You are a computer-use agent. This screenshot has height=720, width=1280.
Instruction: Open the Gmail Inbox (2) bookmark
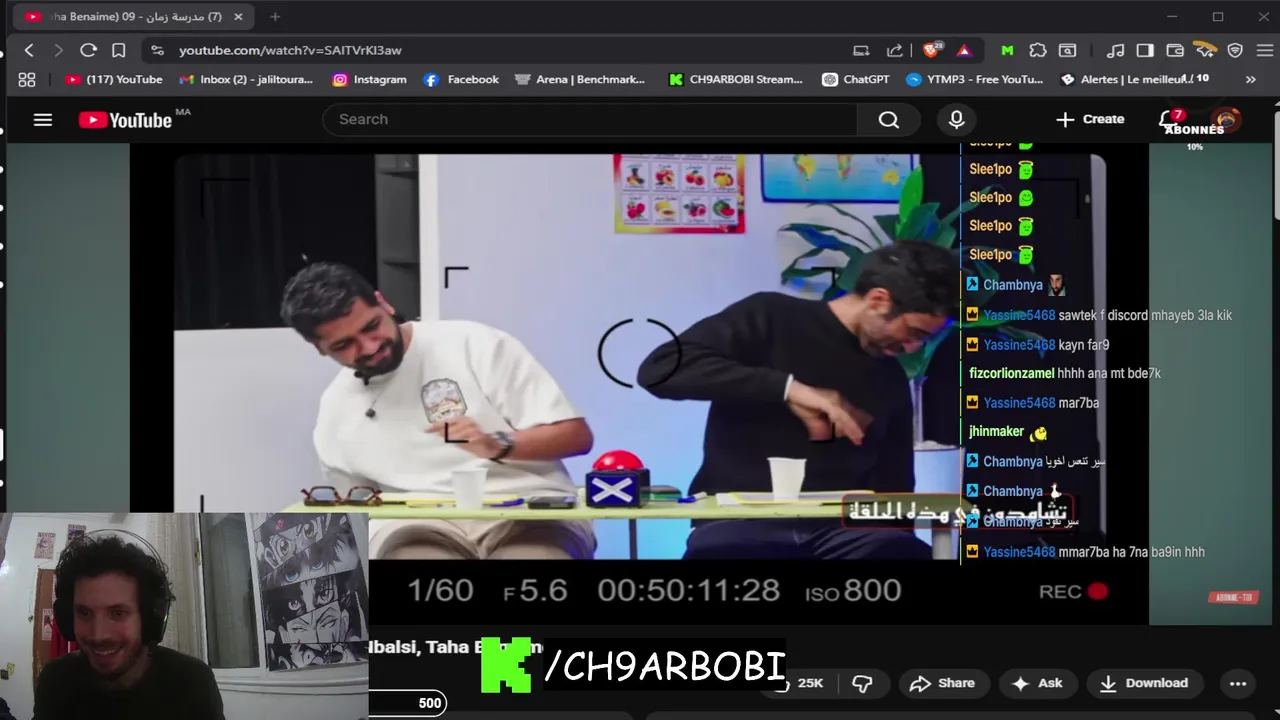(246, 79)
